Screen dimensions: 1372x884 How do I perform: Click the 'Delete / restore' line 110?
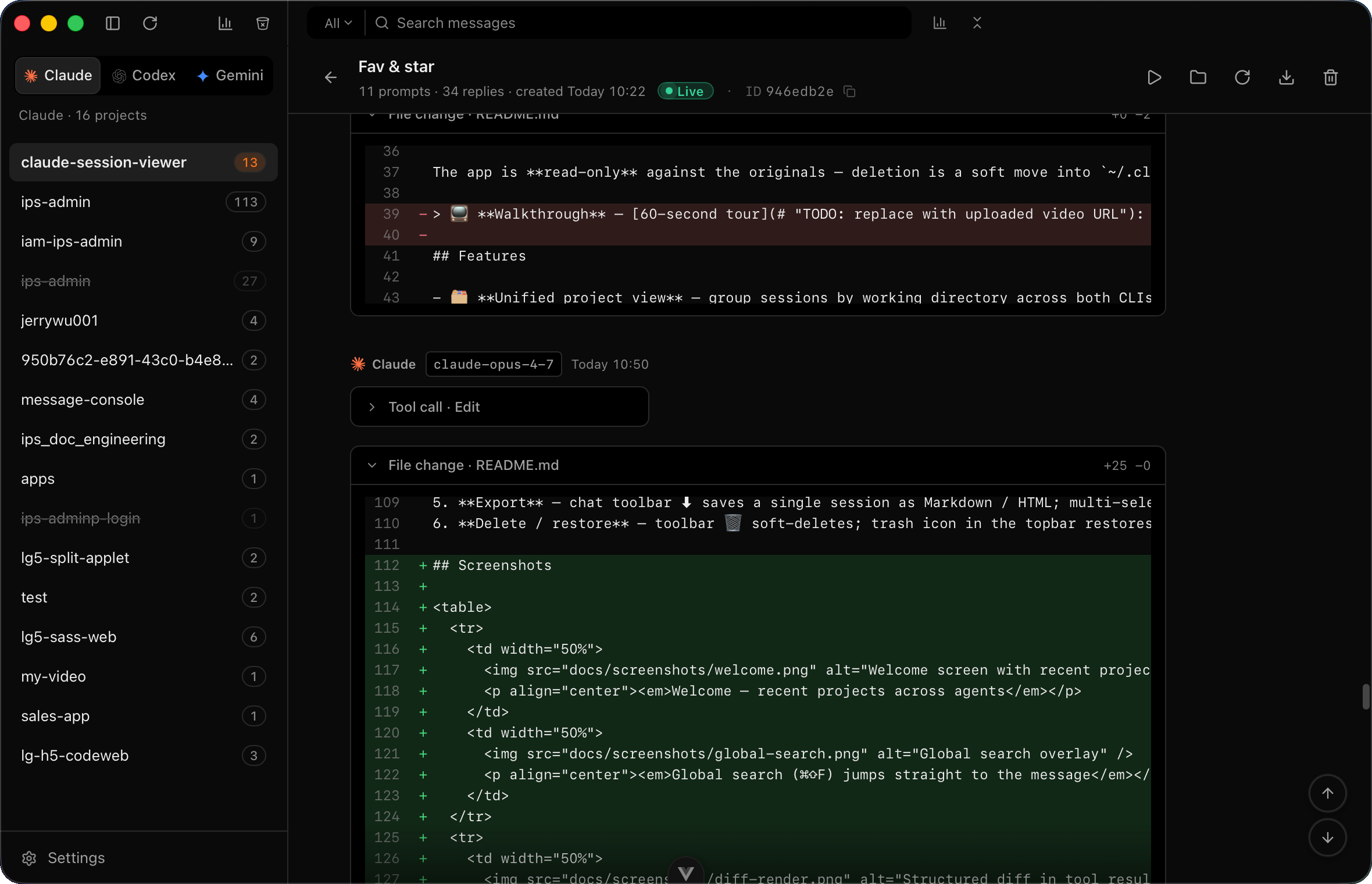758,523
